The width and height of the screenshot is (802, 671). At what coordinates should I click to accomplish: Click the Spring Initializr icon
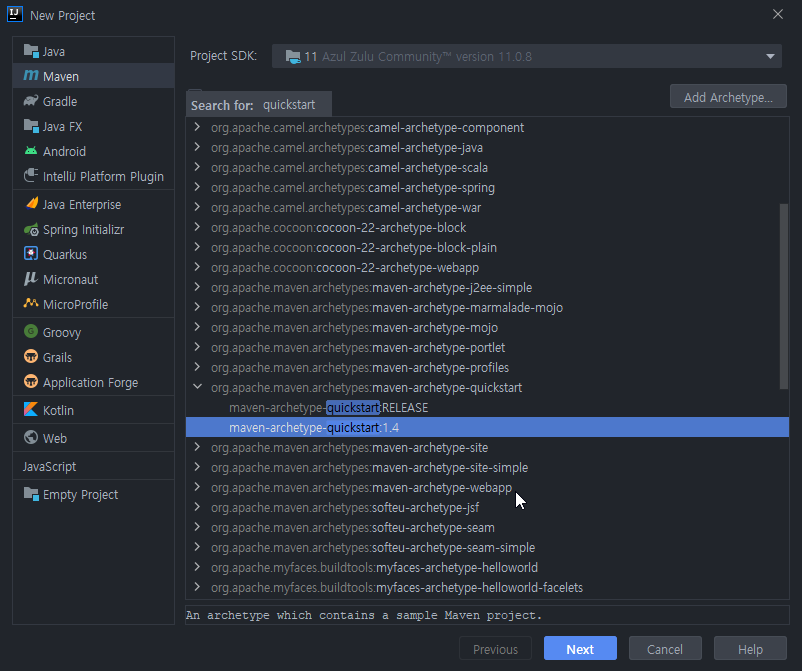pos(31,229)
